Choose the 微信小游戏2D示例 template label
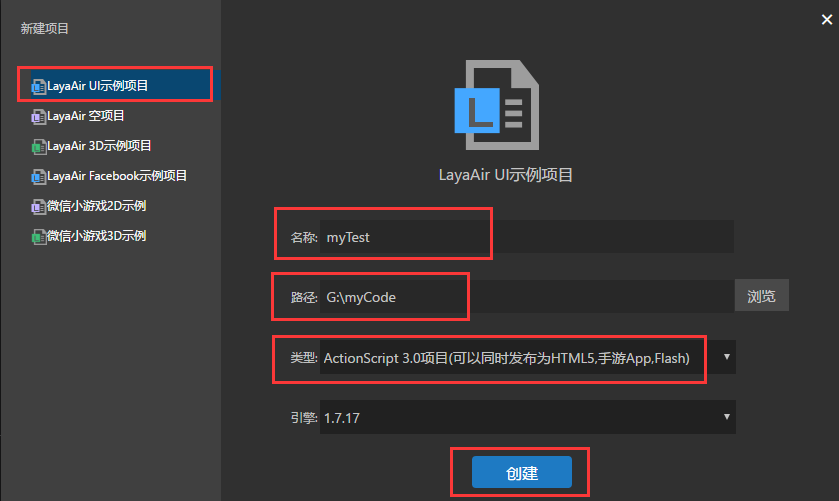This screenshot has height=501, width=839. point(96,206)
